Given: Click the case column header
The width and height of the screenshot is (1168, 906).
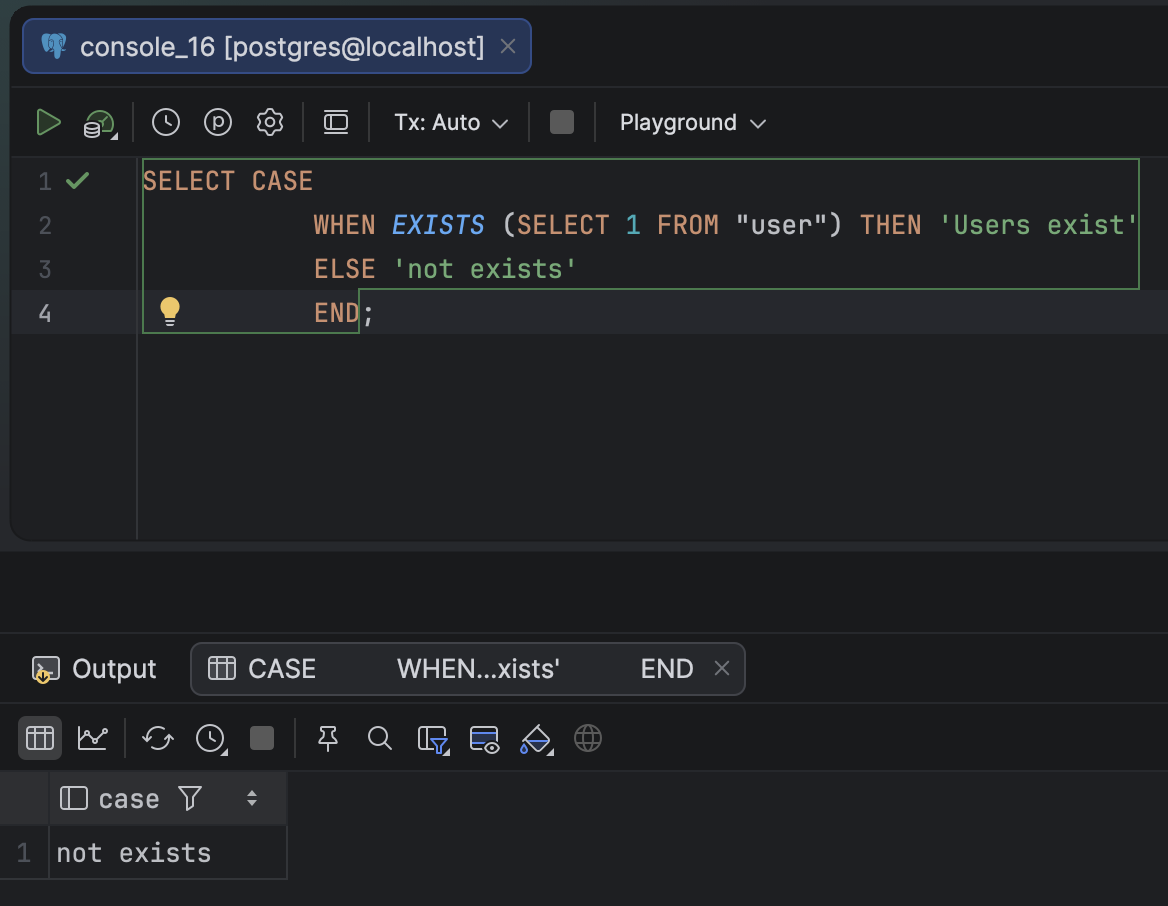Looking at the screenshot, I should coord(168,799).
